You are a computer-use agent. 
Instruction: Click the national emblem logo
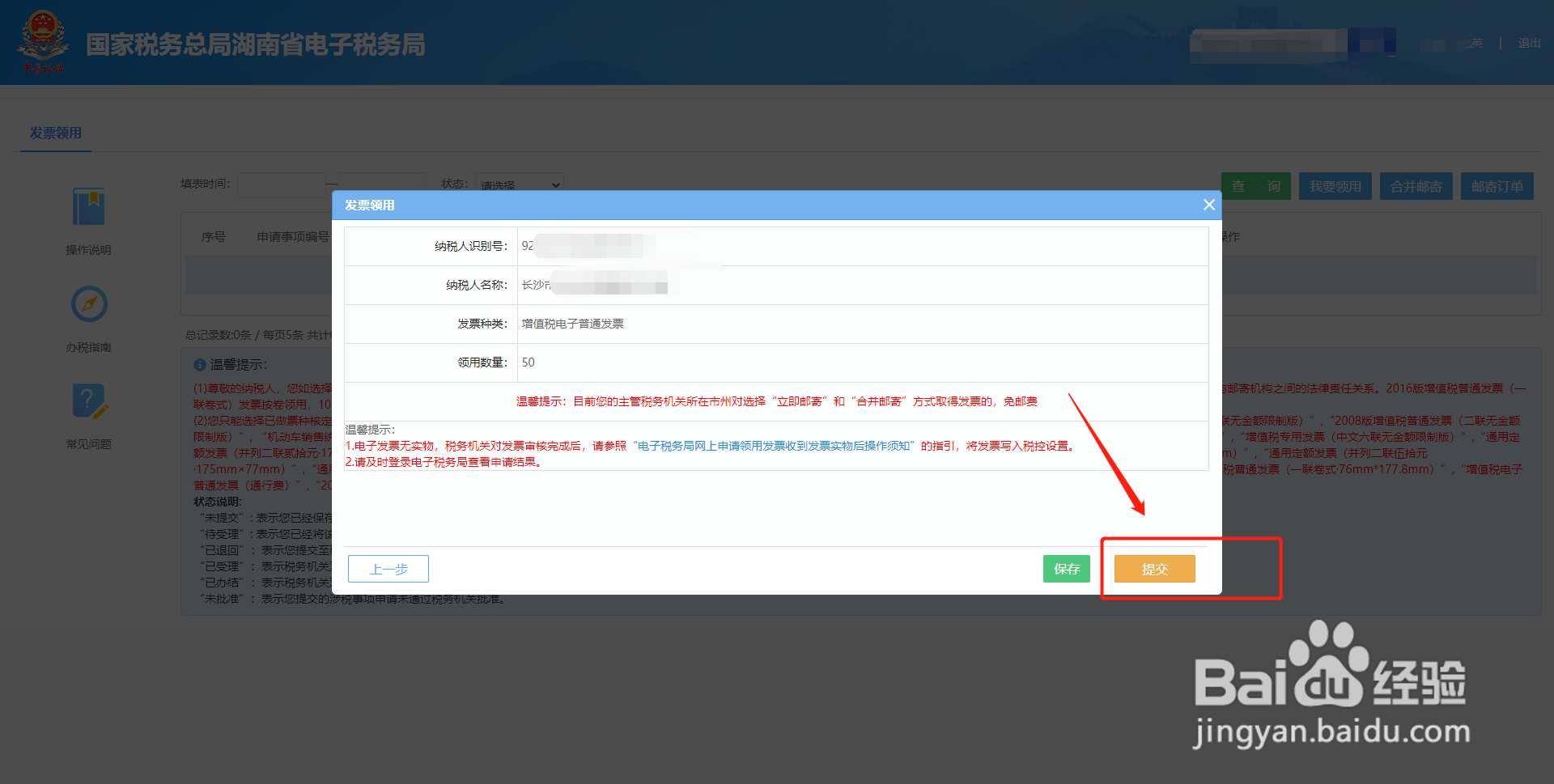coord(43,42)
